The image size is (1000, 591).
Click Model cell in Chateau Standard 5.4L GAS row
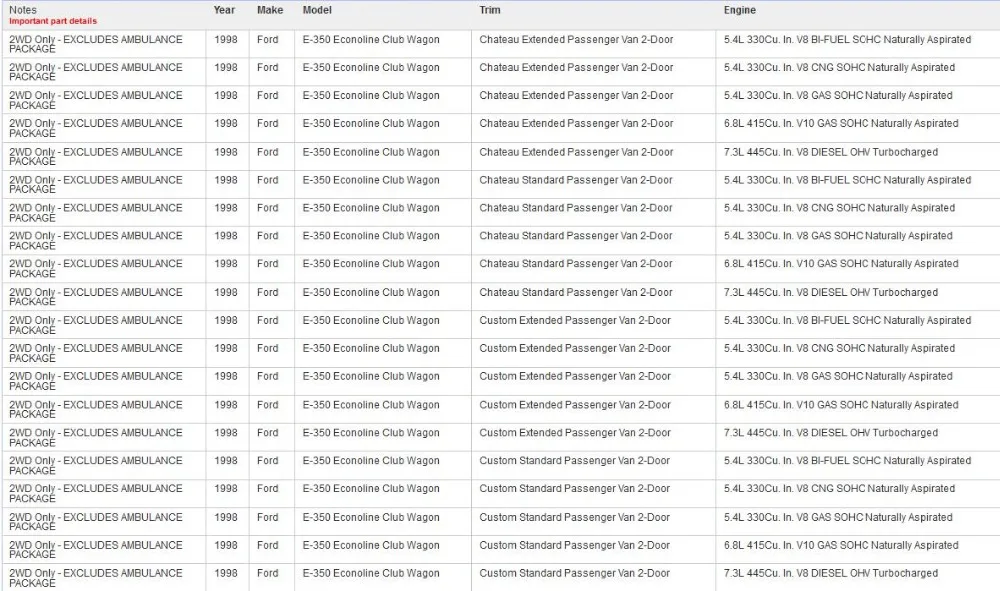coord(371,236)
